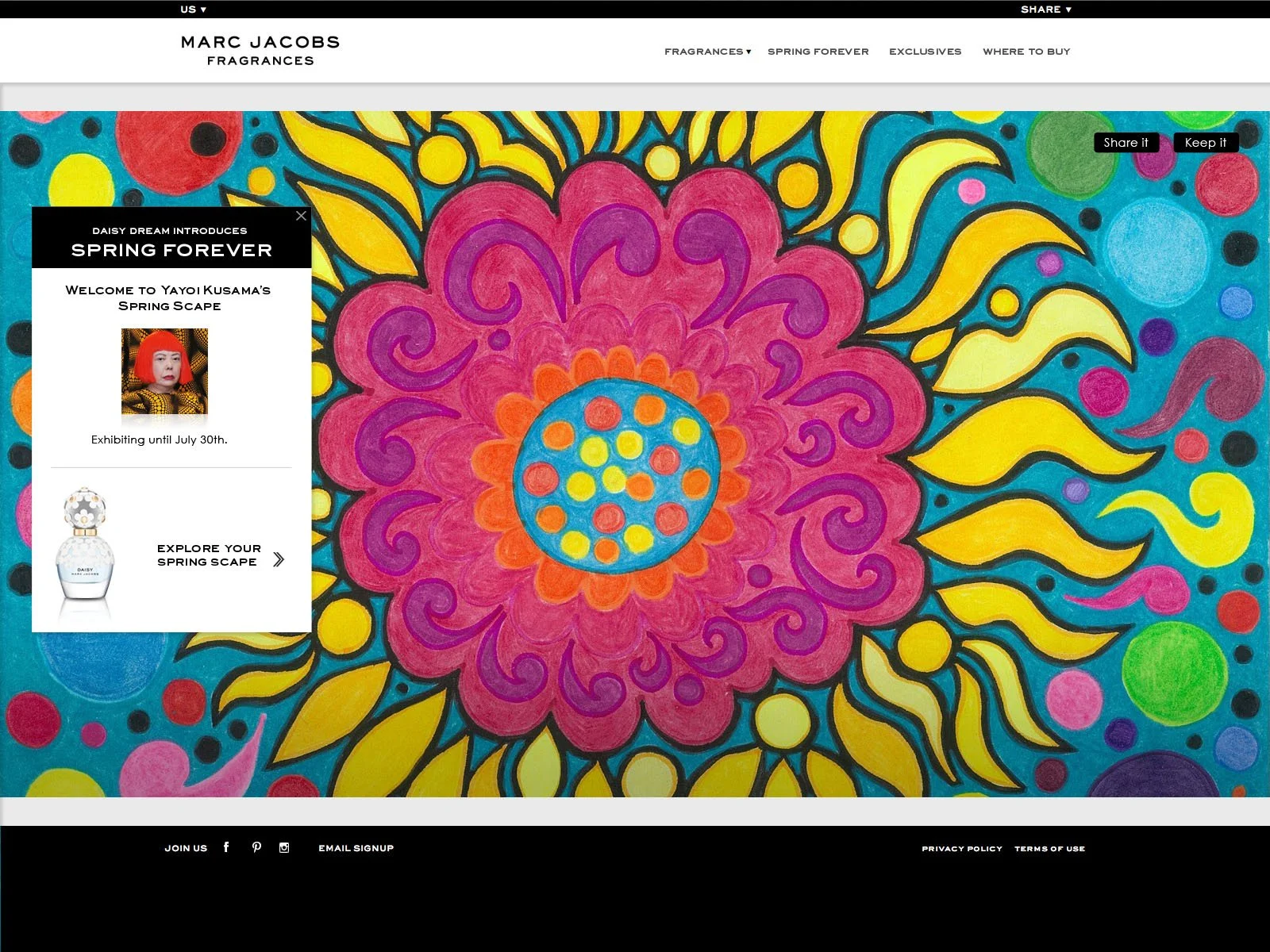This screenshot has height=952, width=1270.
Task: Click the "Welcome to Yayoi Kusama's Spring Scape" heading
Action: (168, 297)
